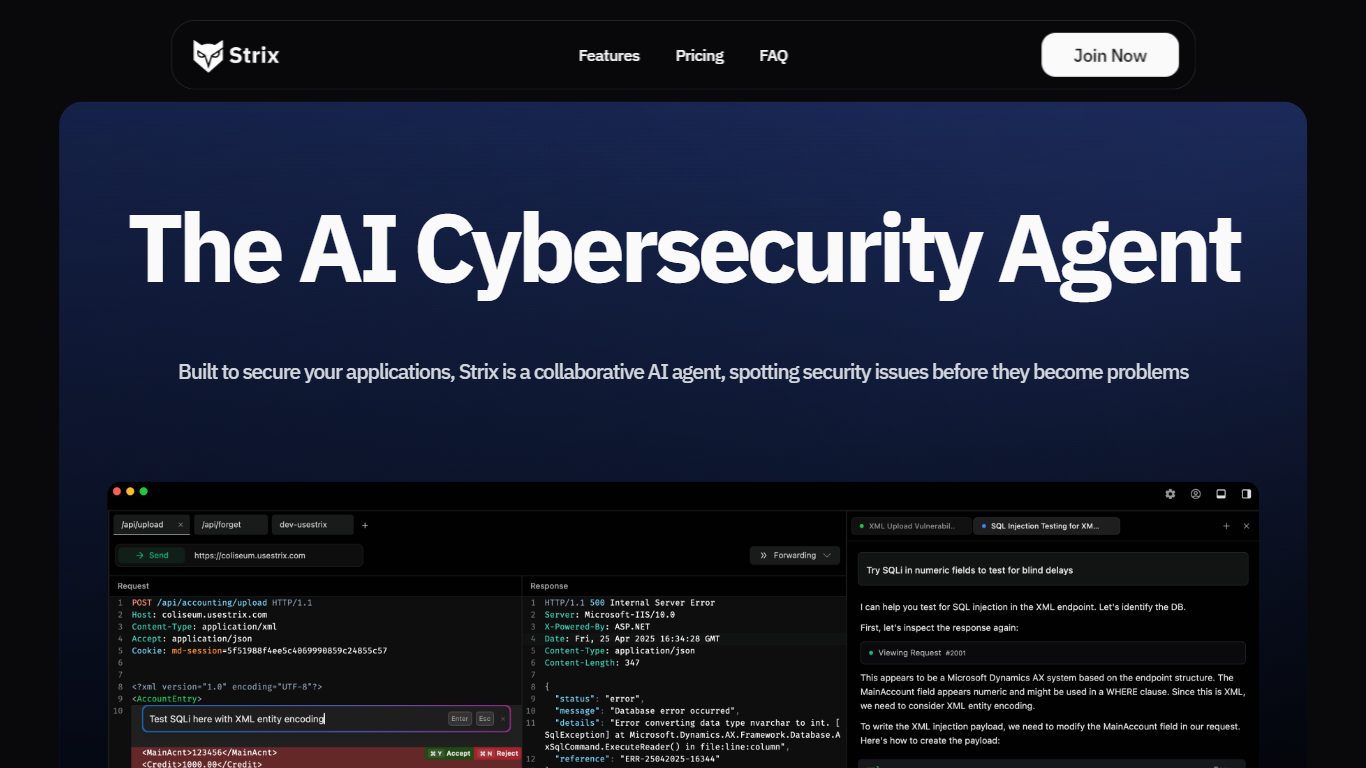Click the 'Server: Microsoft-IIS/10.0' response line
This screenshot has height=768, width=1366.
click(x=610, y=615)
